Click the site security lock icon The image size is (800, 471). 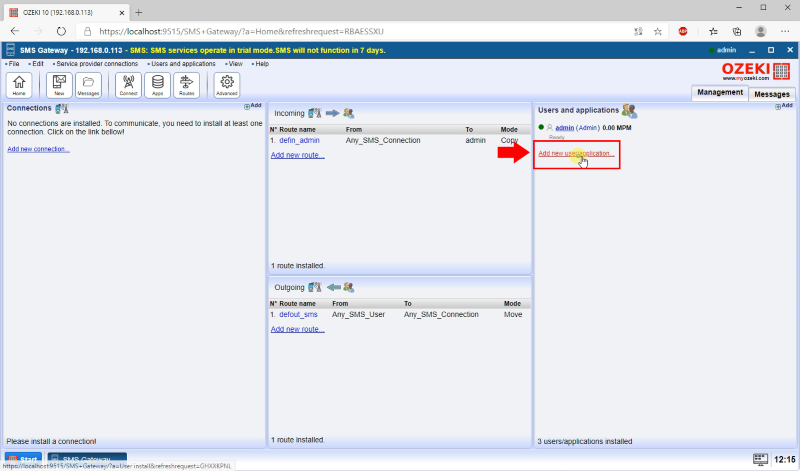(x=88, y=32)
